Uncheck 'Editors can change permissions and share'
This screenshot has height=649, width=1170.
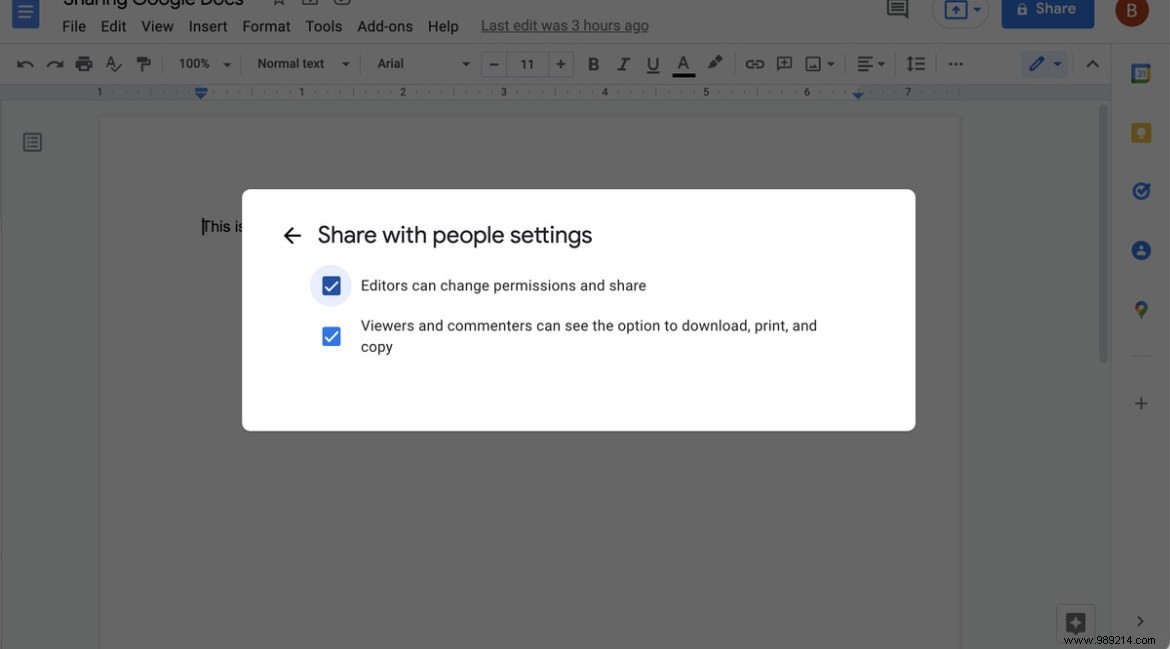331,285
